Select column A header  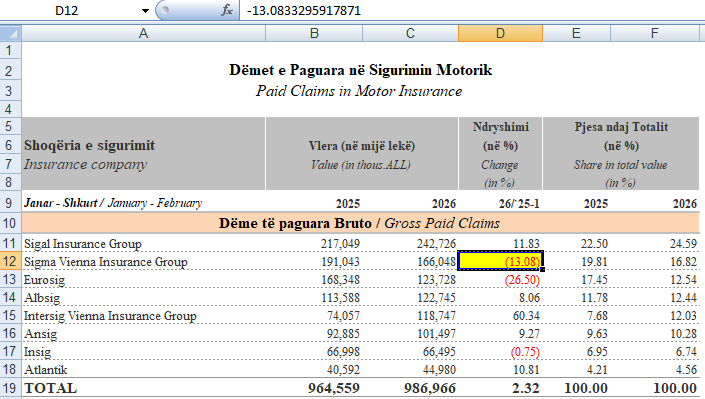[143, 33]
